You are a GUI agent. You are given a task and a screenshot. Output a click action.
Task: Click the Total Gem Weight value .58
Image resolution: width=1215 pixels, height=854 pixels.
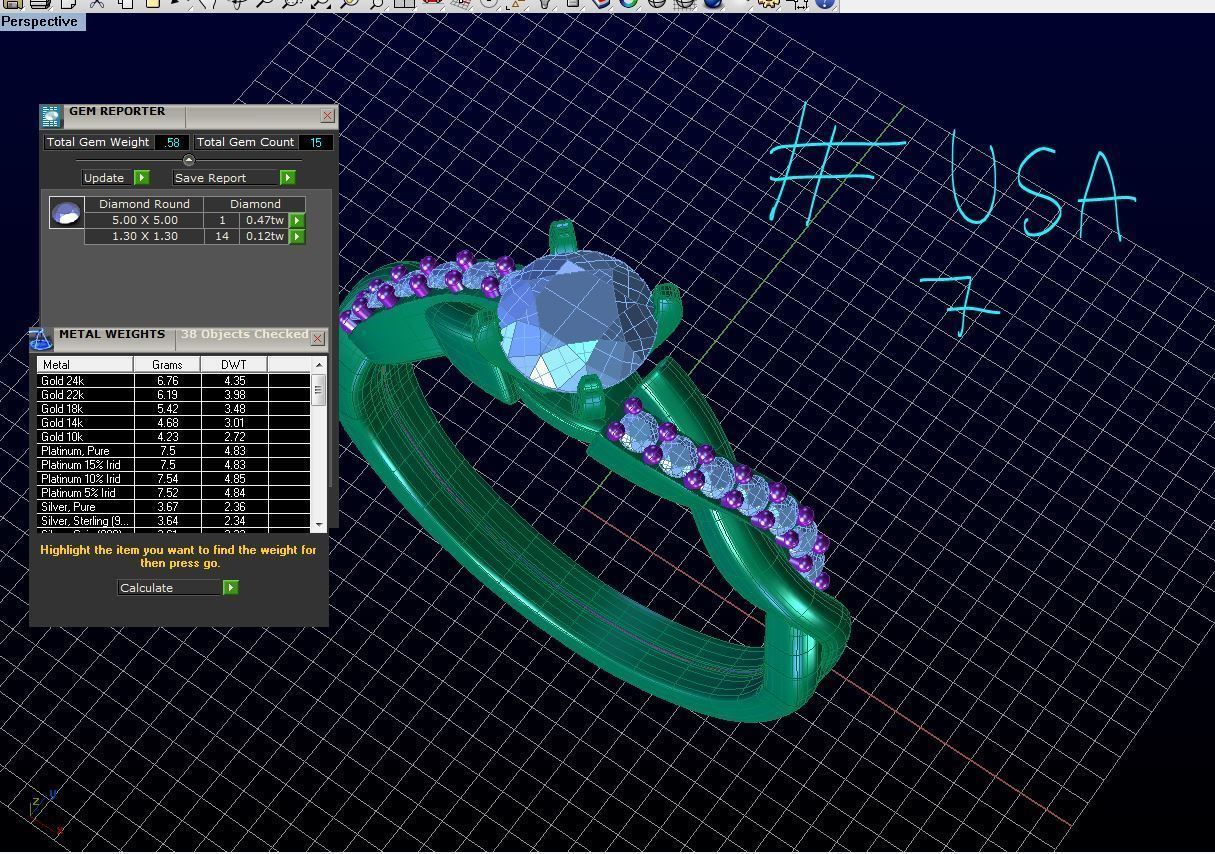(172, 142)
